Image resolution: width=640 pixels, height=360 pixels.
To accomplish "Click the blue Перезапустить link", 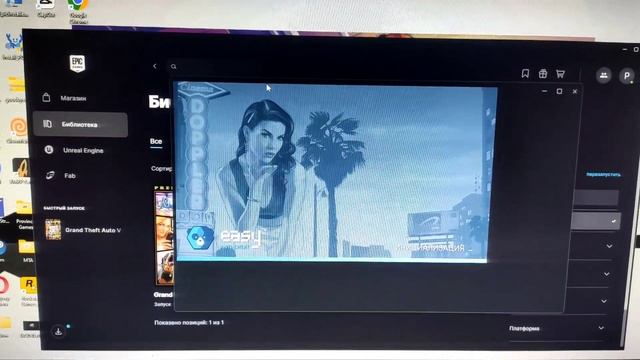I will [603, 175].
